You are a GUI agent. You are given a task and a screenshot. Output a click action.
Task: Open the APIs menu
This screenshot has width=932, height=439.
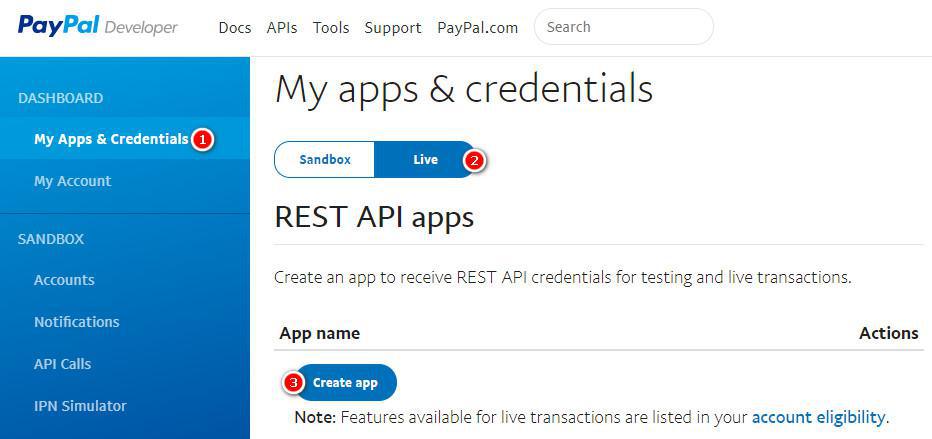pos(282,28)
